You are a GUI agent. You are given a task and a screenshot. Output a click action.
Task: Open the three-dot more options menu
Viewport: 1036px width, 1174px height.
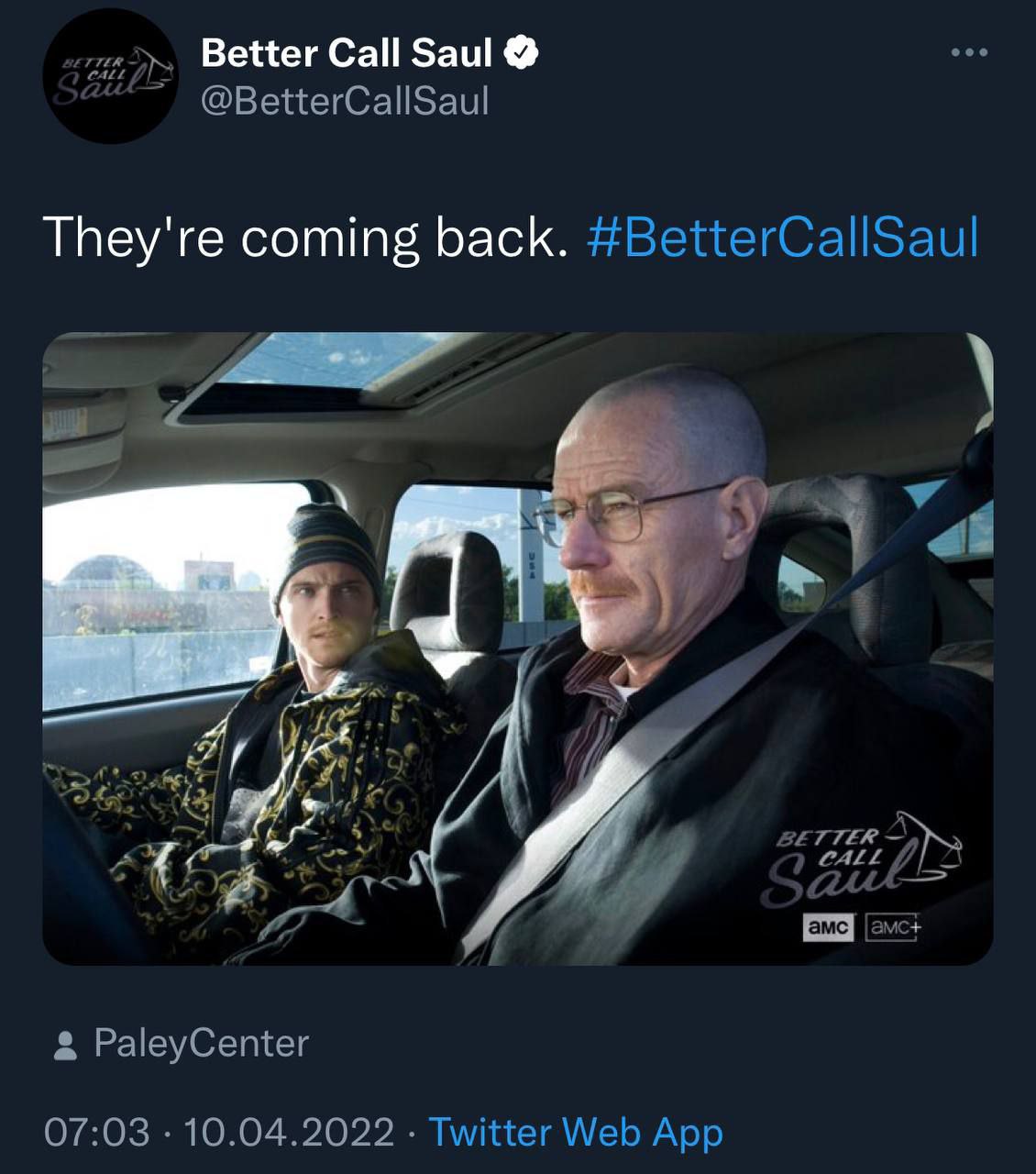[x=969, y=53]
